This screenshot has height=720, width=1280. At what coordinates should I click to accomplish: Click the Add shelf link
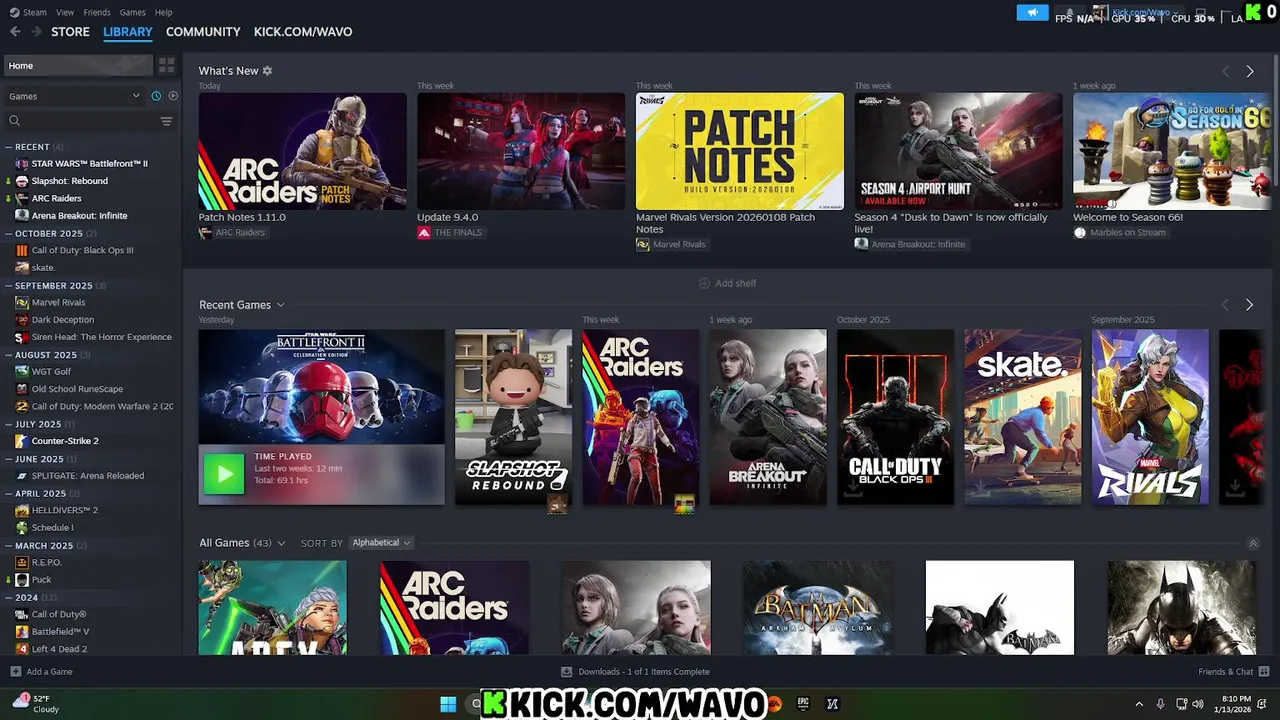tap(735, 284)
